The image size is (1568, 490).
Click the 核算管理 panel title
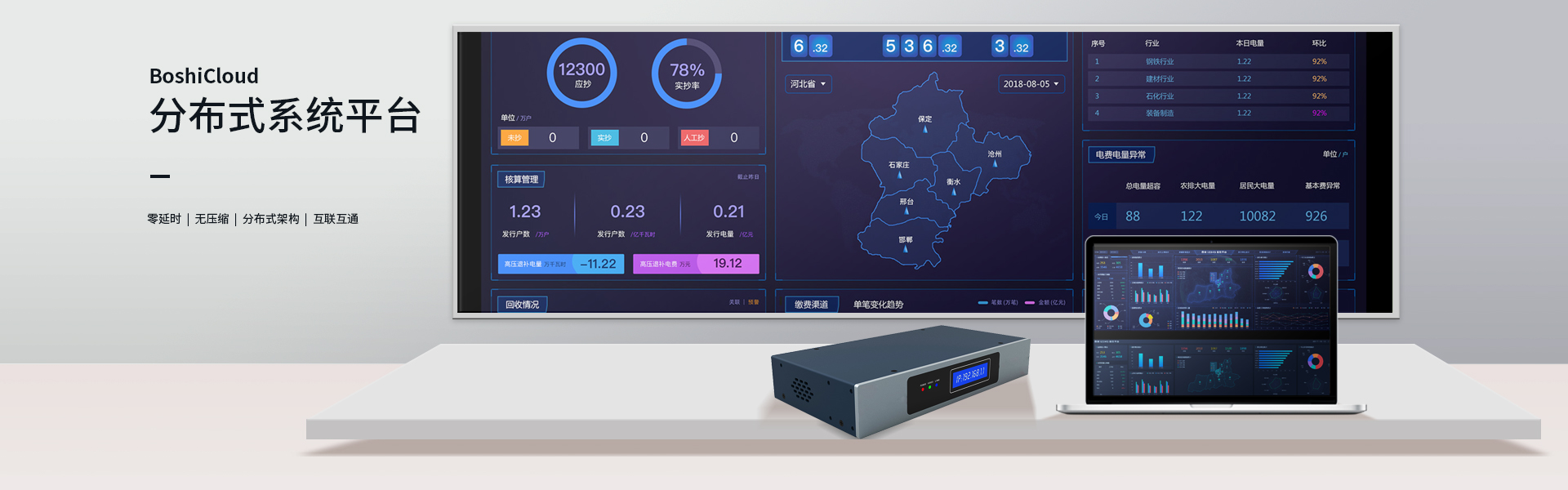point(521,179)
